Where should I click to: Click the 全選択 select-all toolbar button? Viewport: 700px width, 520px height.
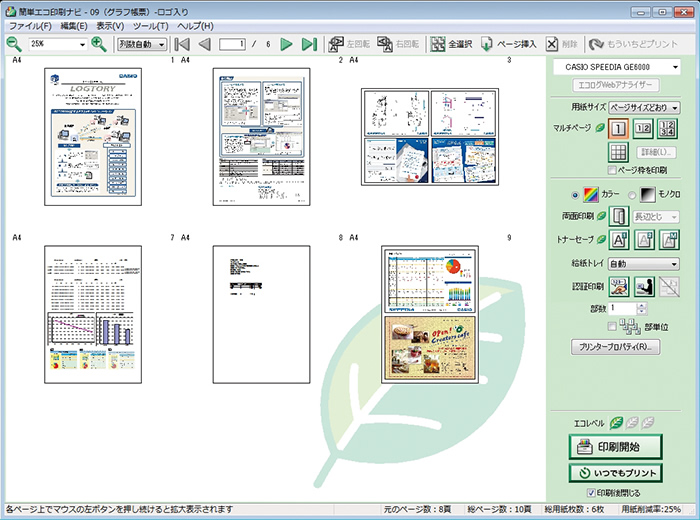[452, 44]
